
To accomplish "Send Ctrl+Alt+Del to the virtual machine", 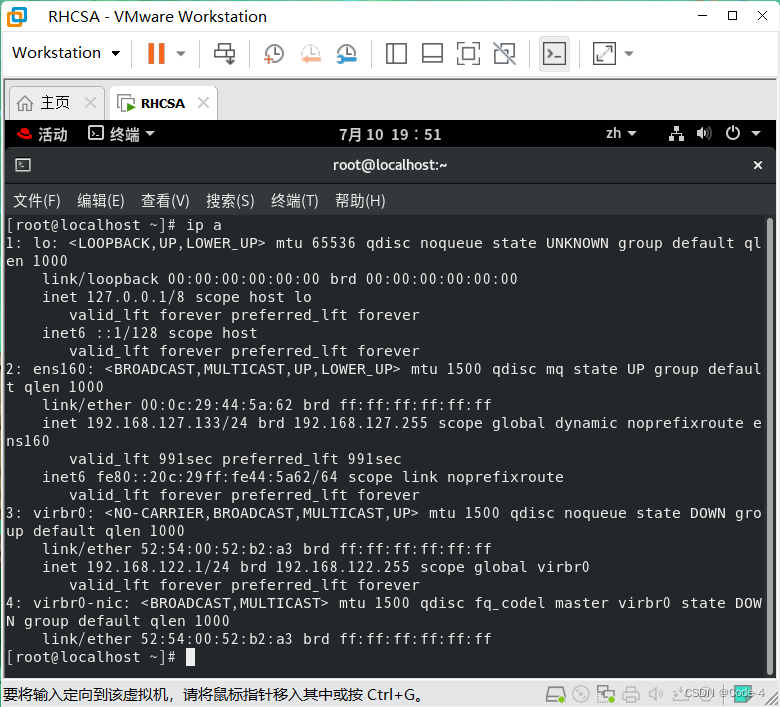I will [x=224, y=53].
